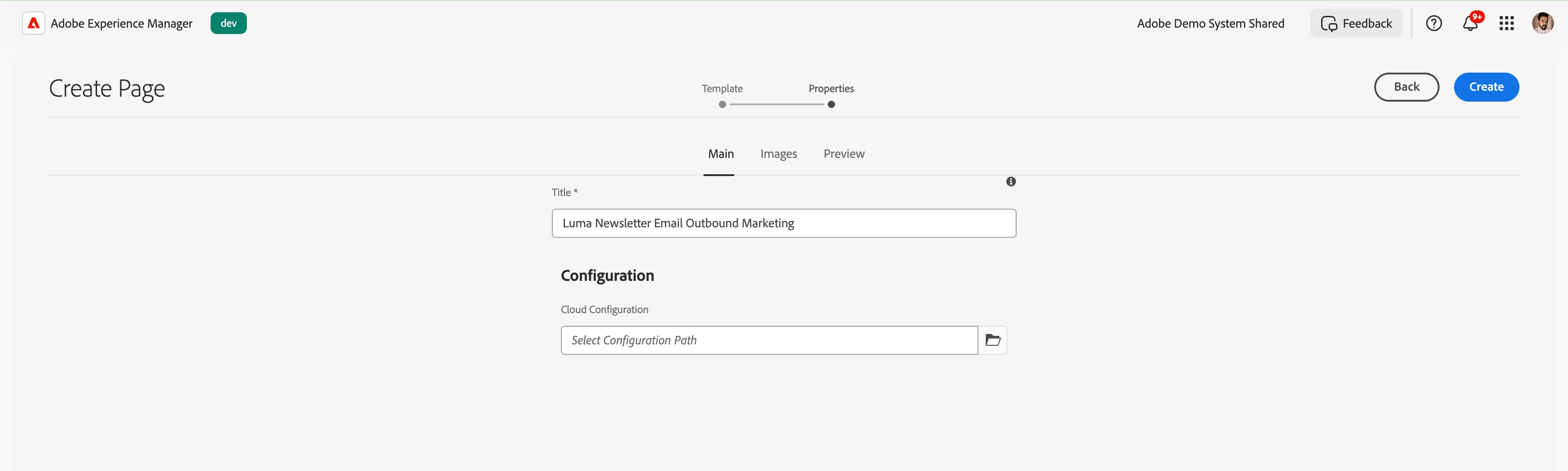Click the Back button
The image size is (1568, 471).
click(x=1407, y=87)
